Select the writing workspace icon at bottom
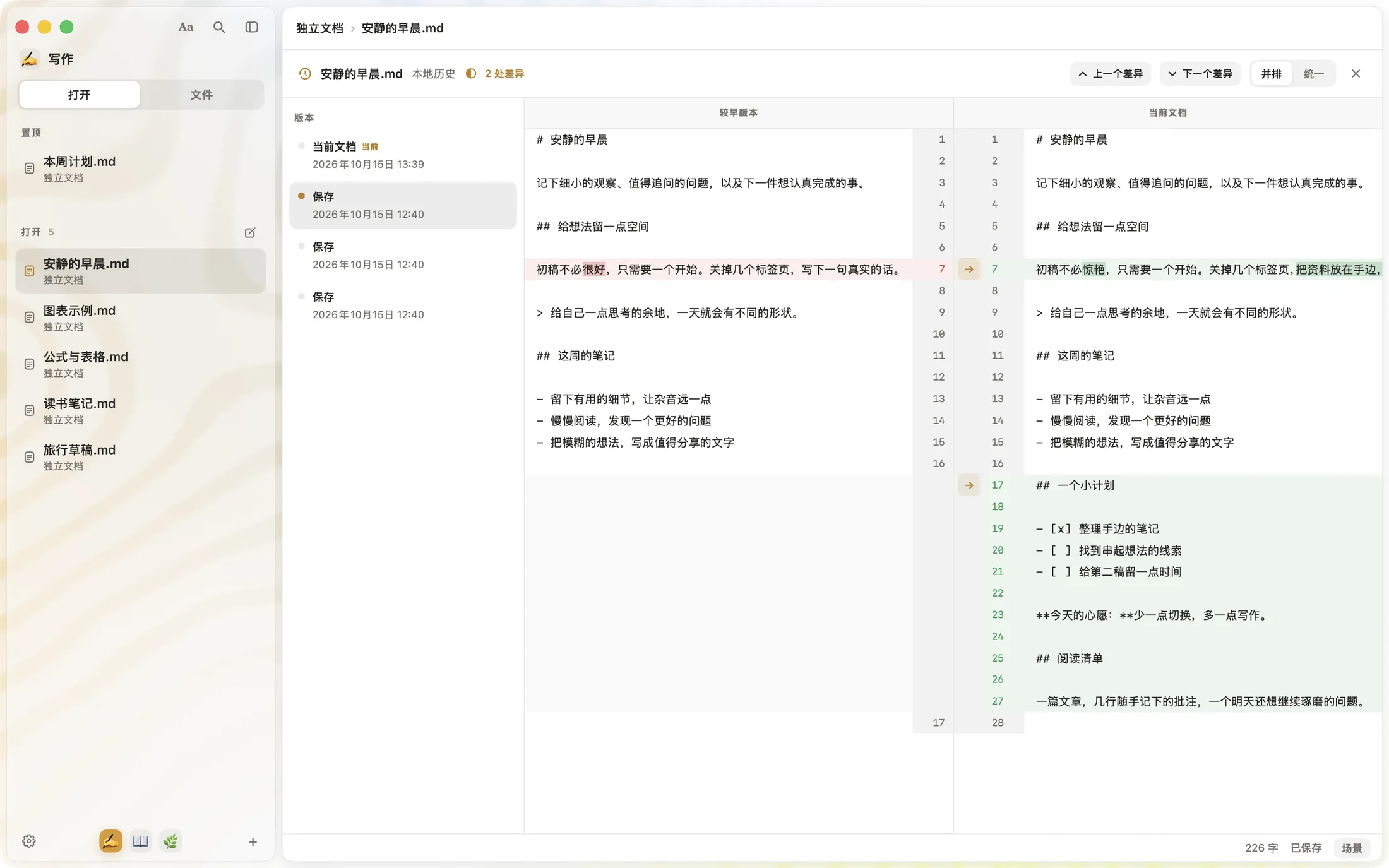Screen dimensions: 1389x868 [110, 841]
